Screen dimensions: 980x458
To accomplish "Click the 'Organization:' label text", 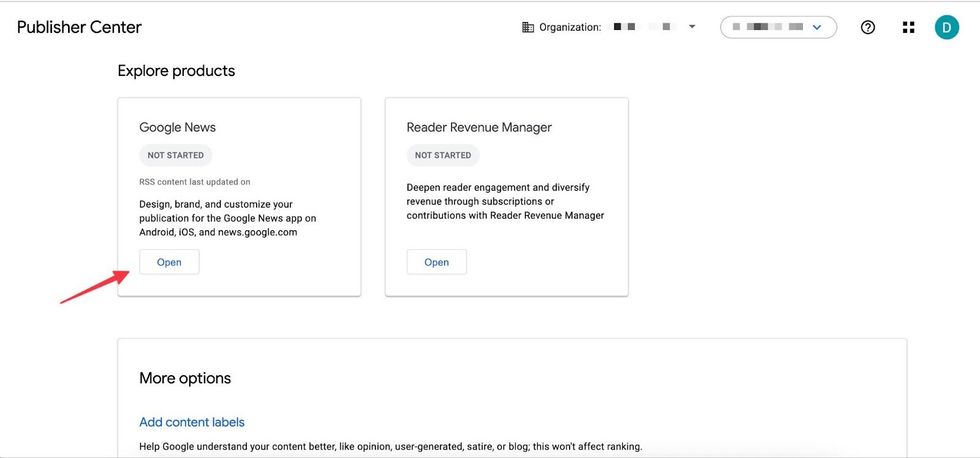I will pyautogui.click(x=570, y=27).
